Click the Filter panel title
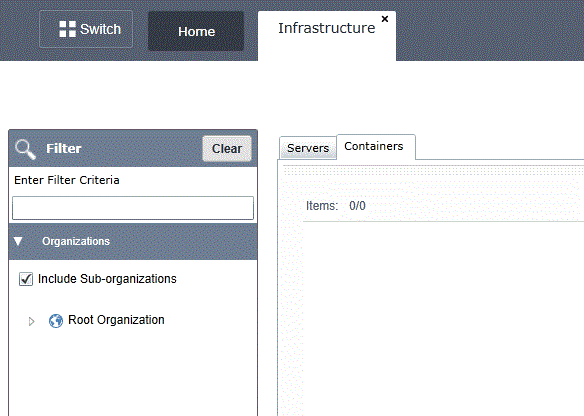The image size is (584, 416). (x=64, y=149)
